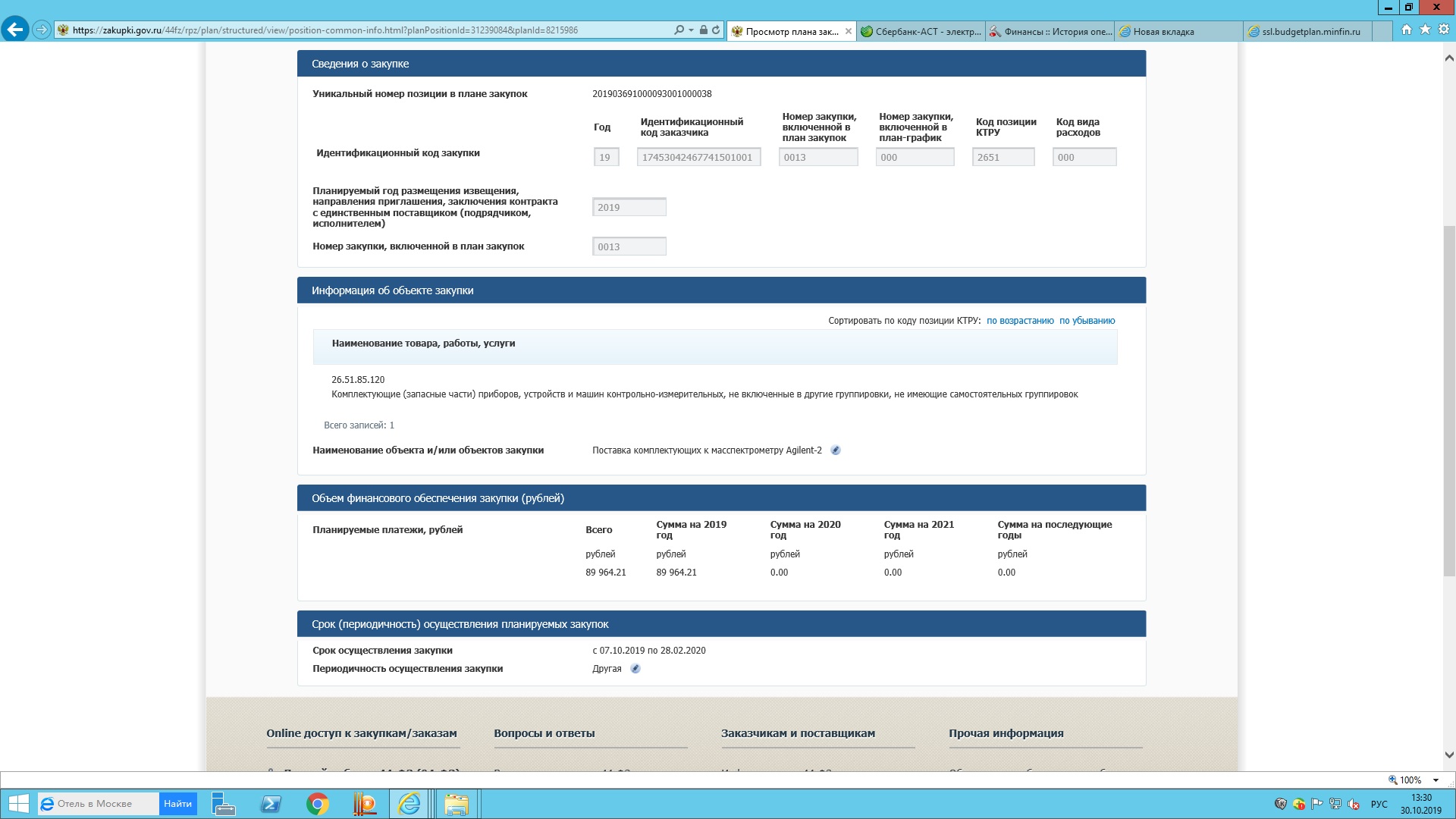1456x819 pixels.
Task: Click the planned year field showing 2019
Action: tap(629, 207)
